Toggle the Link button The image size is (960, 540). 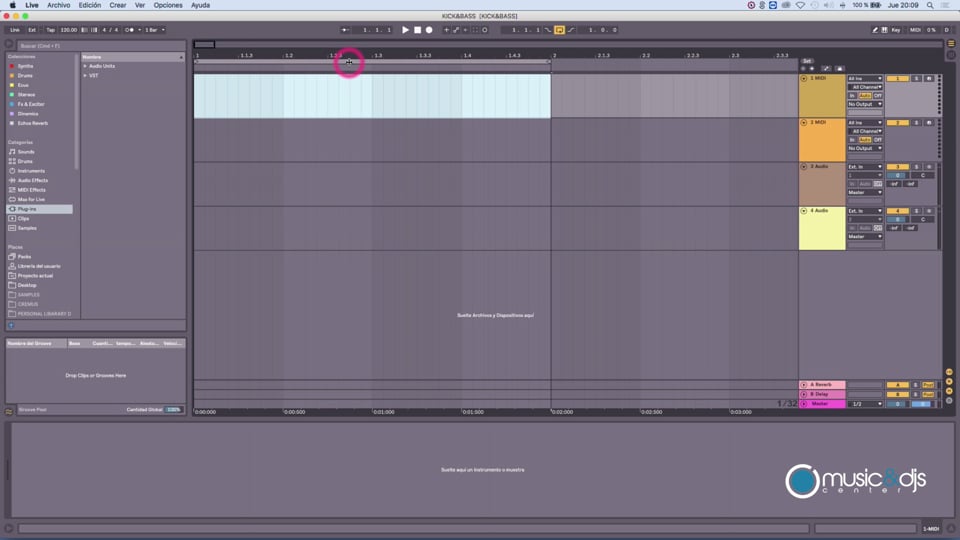coord(15,29)
